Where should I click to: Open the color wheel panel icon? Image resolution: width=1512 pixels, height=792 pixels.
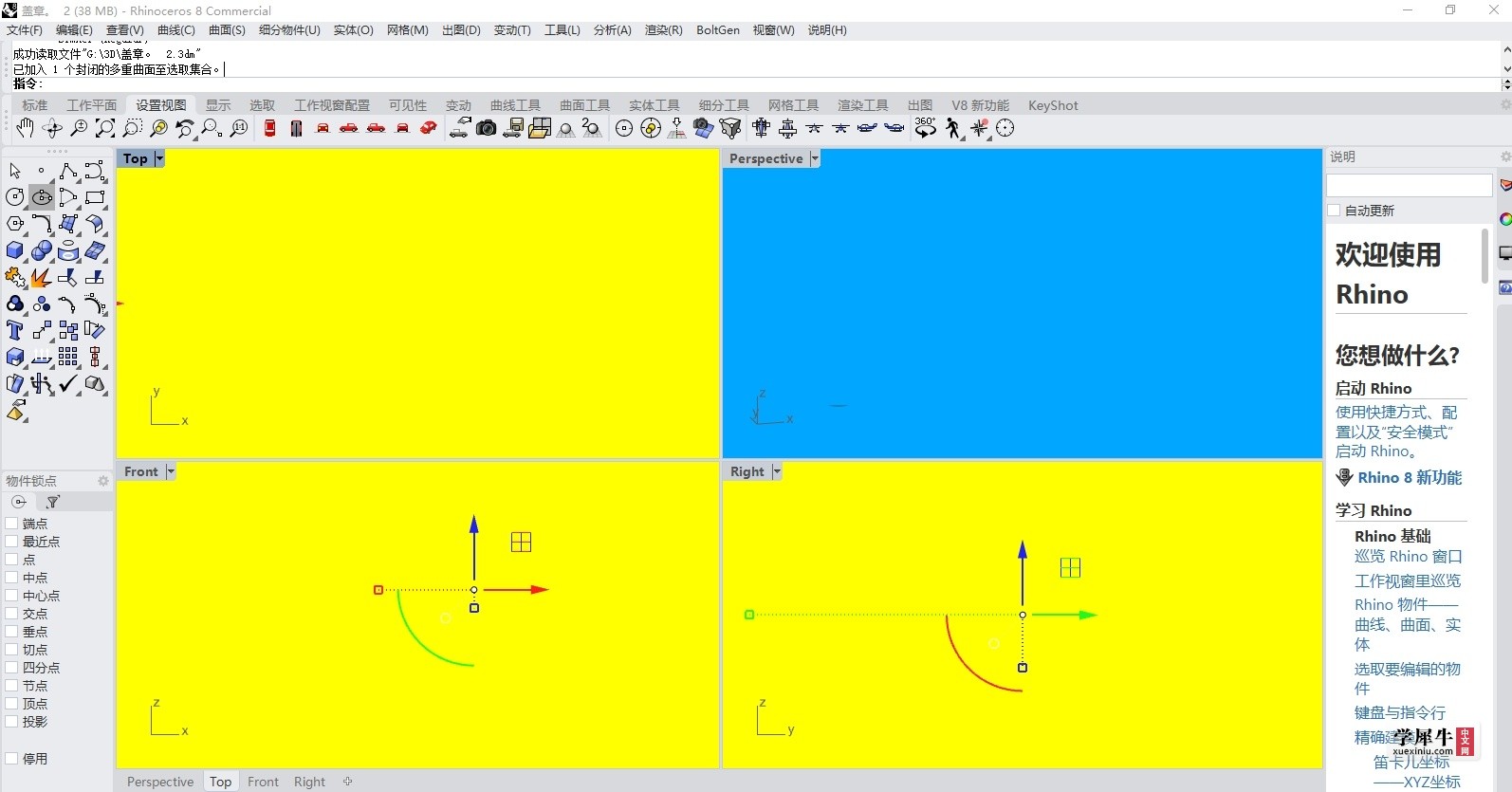coord(1505,219)
